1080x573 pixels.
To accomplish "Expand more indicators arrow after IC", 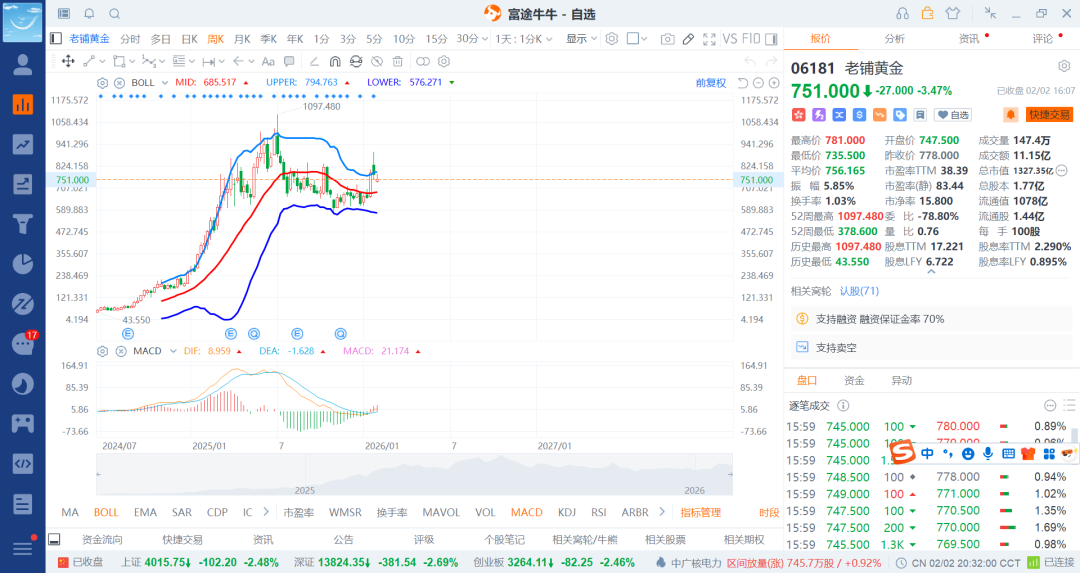I will [x=266, y=512].
